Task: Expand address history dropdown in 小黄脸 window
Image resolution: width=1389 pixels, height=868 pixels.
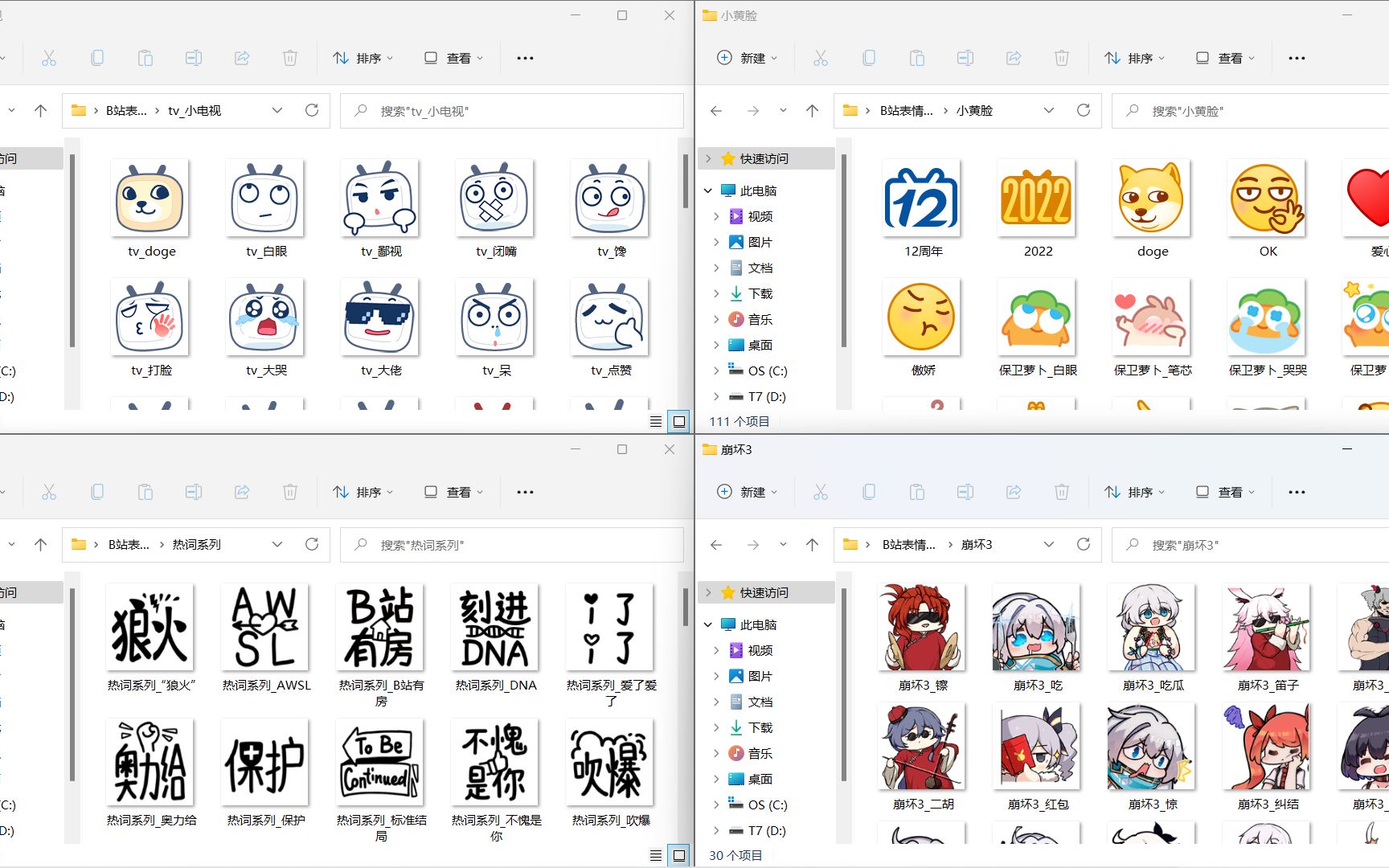Action: coord(1049,110)
